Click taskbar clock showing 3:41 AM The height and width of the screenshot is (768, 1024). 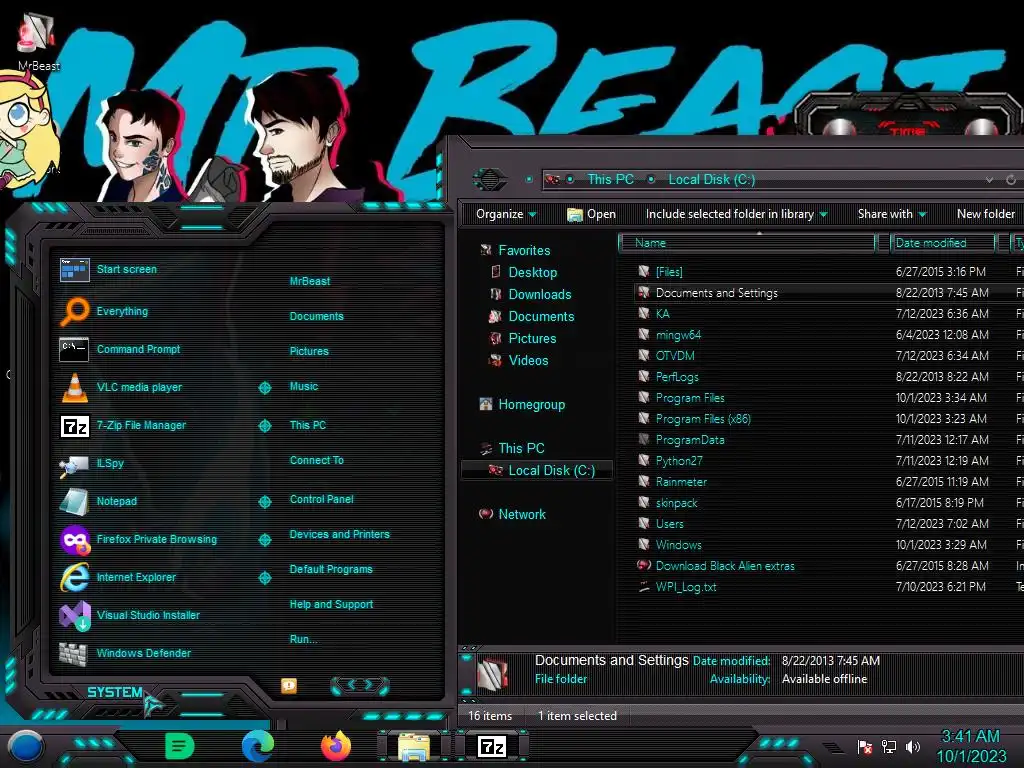click(x=971, y=746)
